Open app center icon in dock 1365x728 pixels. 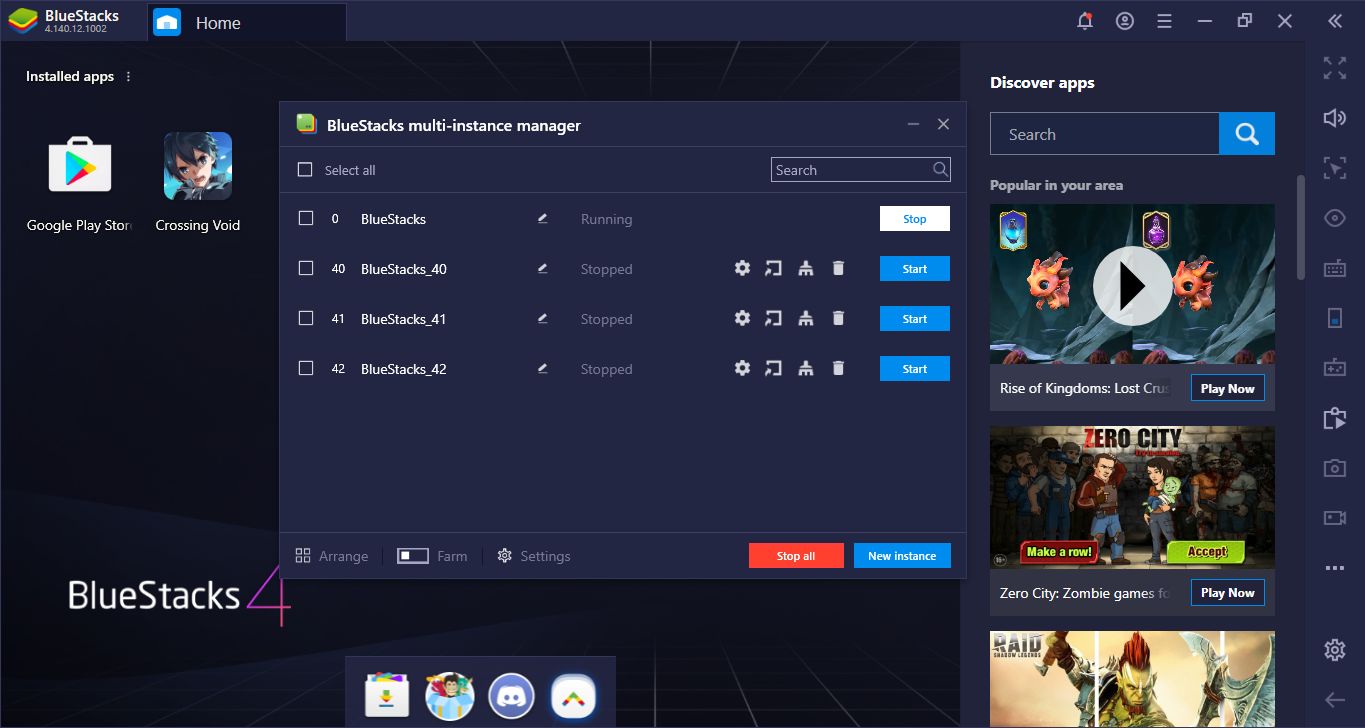(x=387, y=696)
